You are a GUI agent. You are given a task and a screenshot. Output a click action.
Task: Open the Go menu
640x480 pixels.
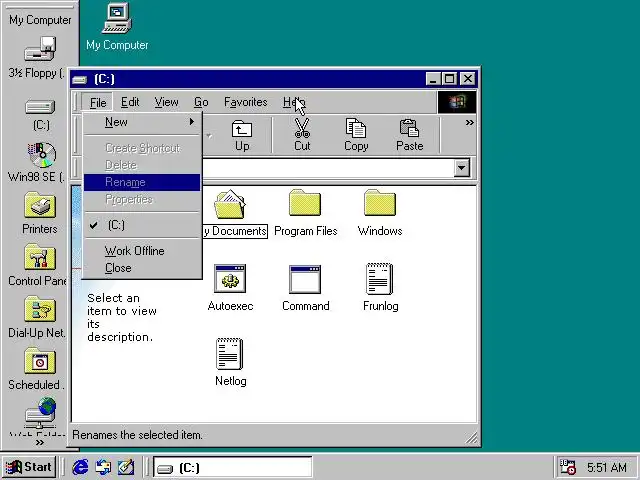201,102
